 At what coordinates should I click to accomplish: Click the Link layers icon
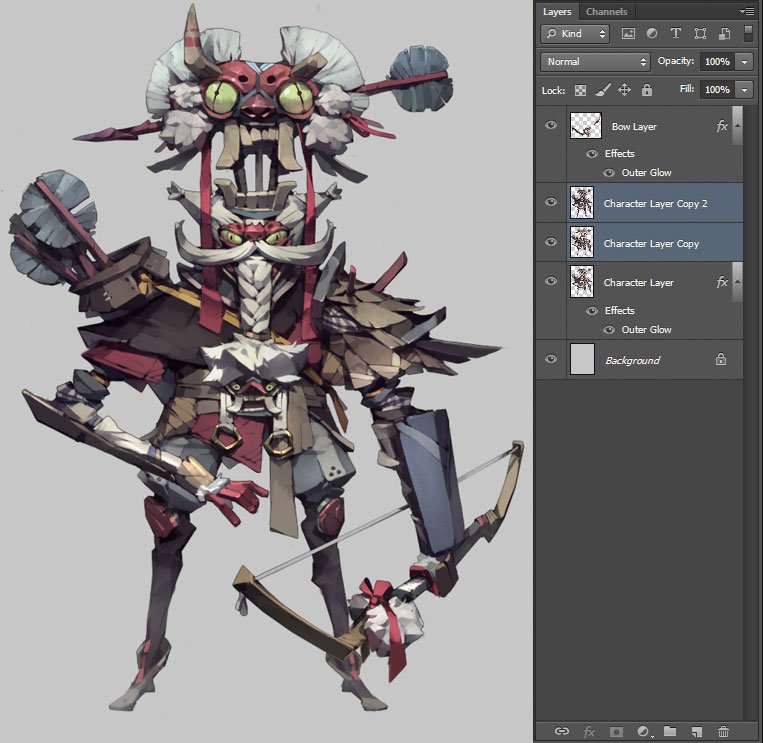pos(562,731)
